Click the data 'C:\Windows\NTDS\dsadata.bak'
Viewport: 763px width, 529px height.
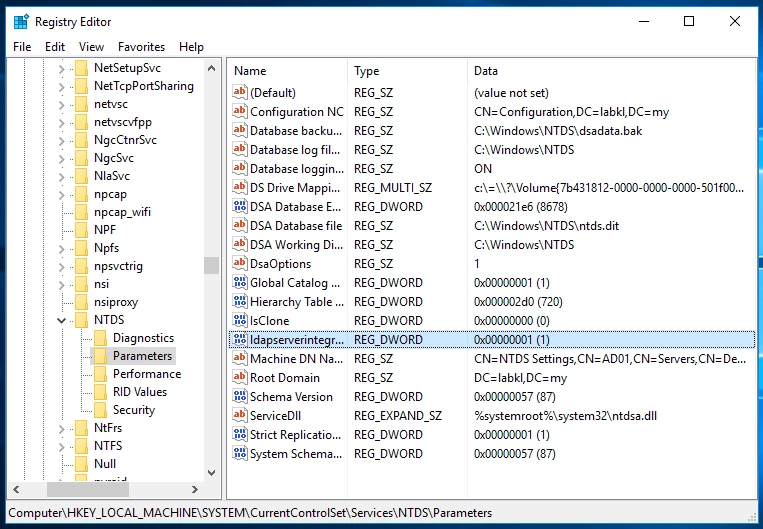click(558, 130)
